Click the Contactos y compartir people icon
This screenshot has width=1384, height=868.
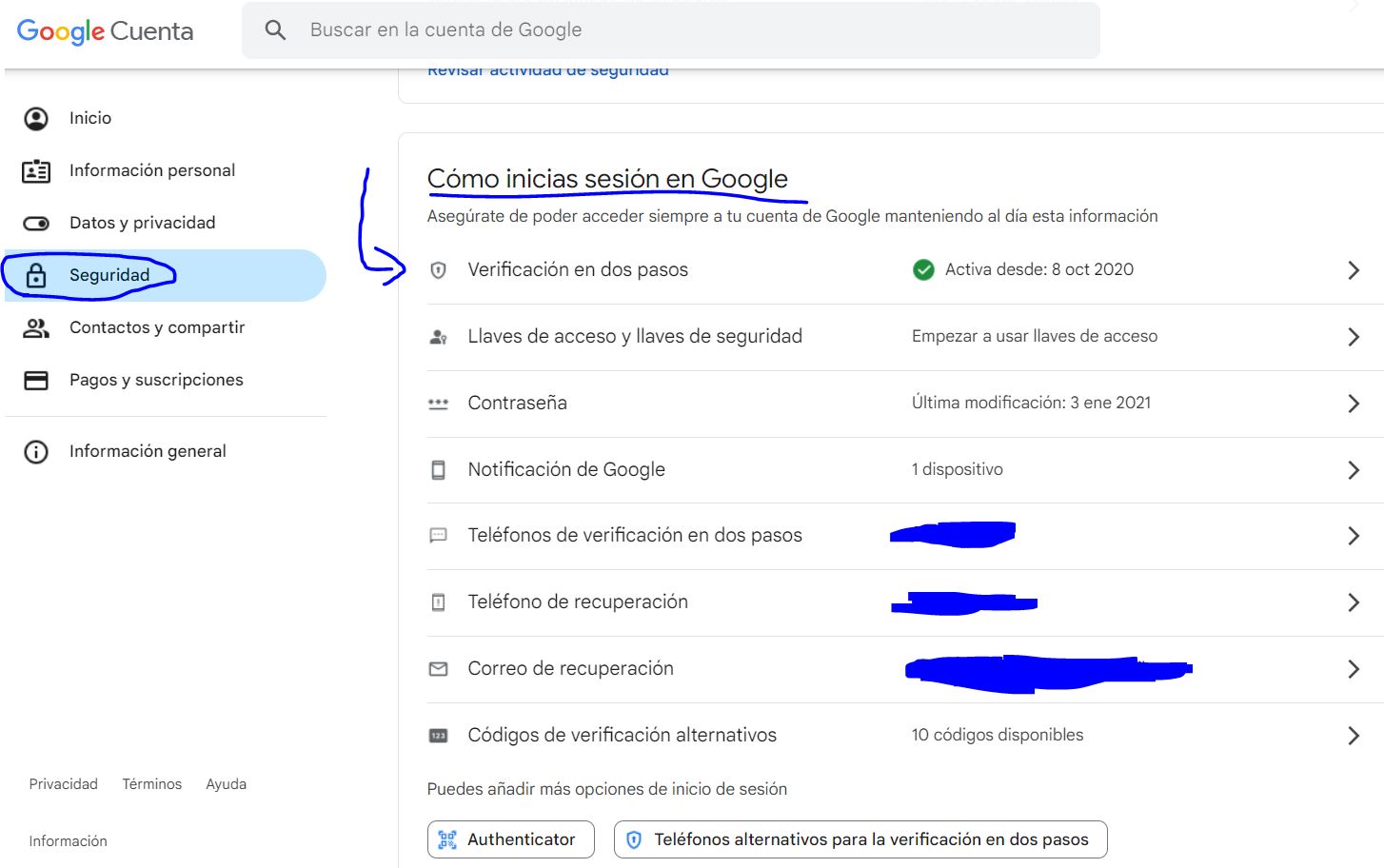click(36, 328)
